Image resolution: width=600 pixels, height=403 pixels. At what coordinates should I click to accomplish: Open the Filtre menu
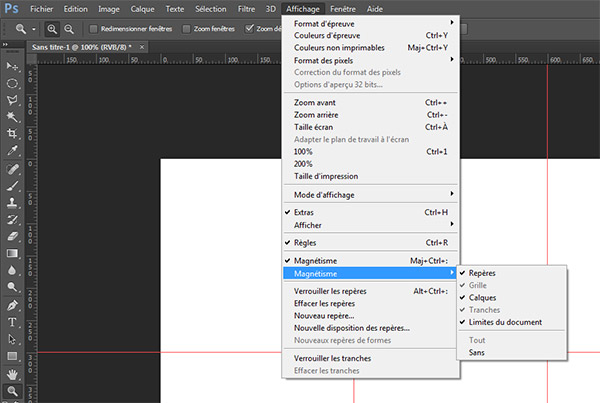[246, 9]
